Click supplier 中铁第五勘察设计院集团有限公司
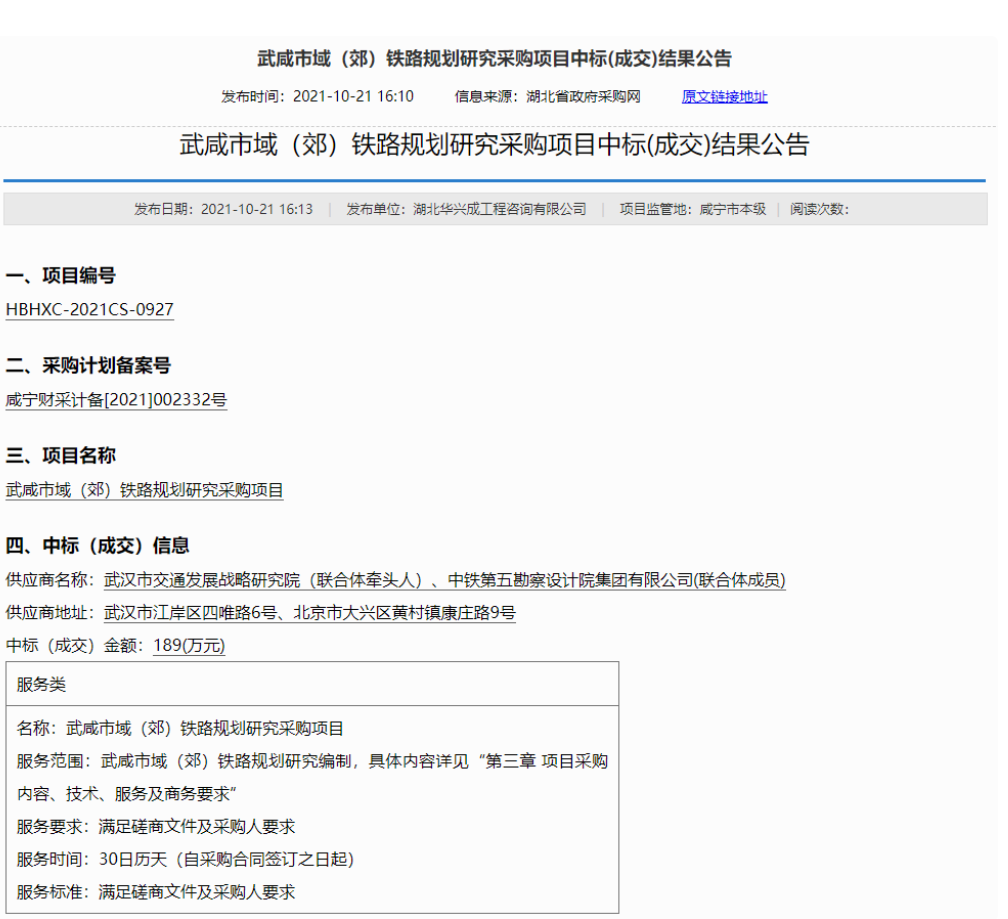Screen dimensions: 1008x919 click(570, 580)
